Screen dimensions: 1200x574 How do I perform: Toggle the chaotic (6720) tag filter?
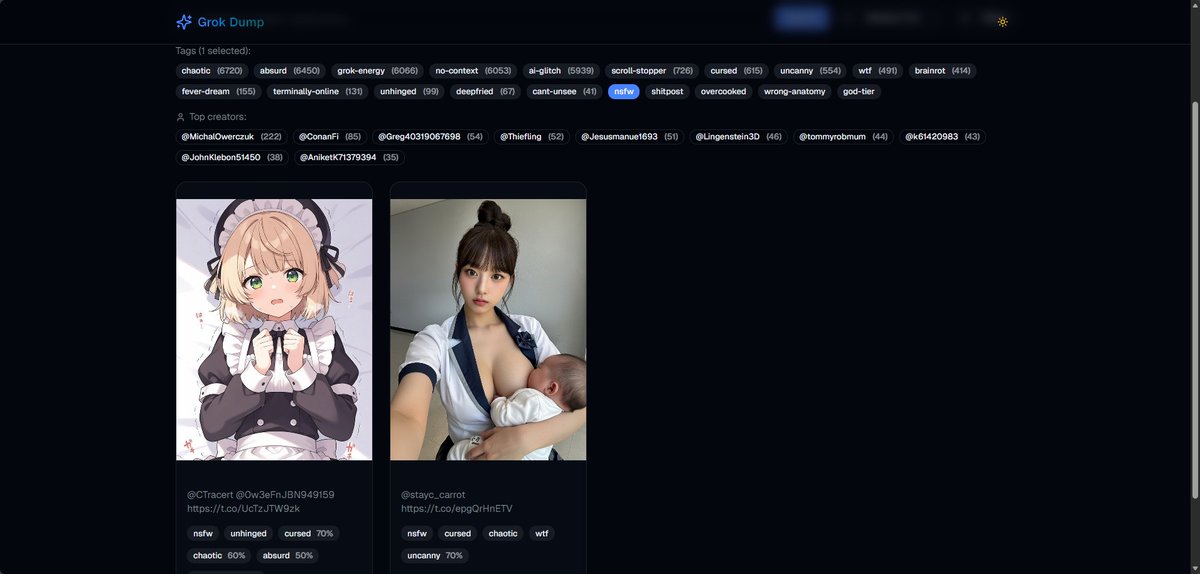click(212, 71)
